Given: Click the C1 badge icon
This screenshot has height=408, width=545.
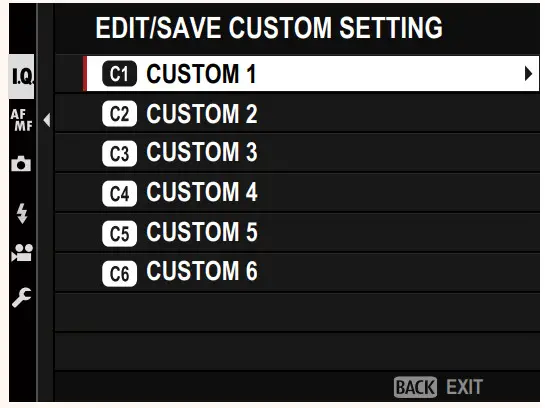Looking at the screenshot, I should click(119, 74).
